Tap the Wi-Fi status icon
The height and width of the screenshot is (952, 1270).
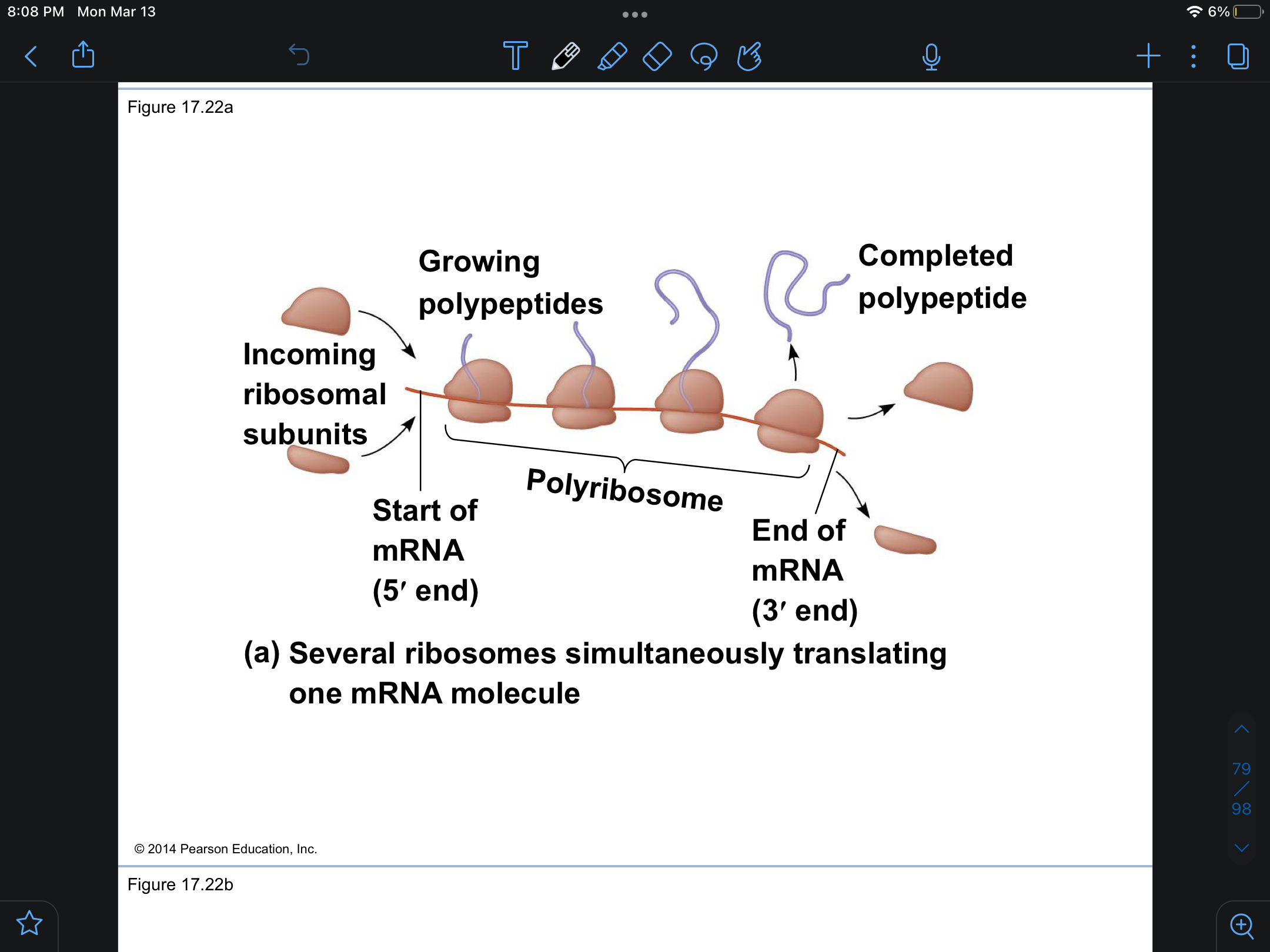tap(1194, 12)
